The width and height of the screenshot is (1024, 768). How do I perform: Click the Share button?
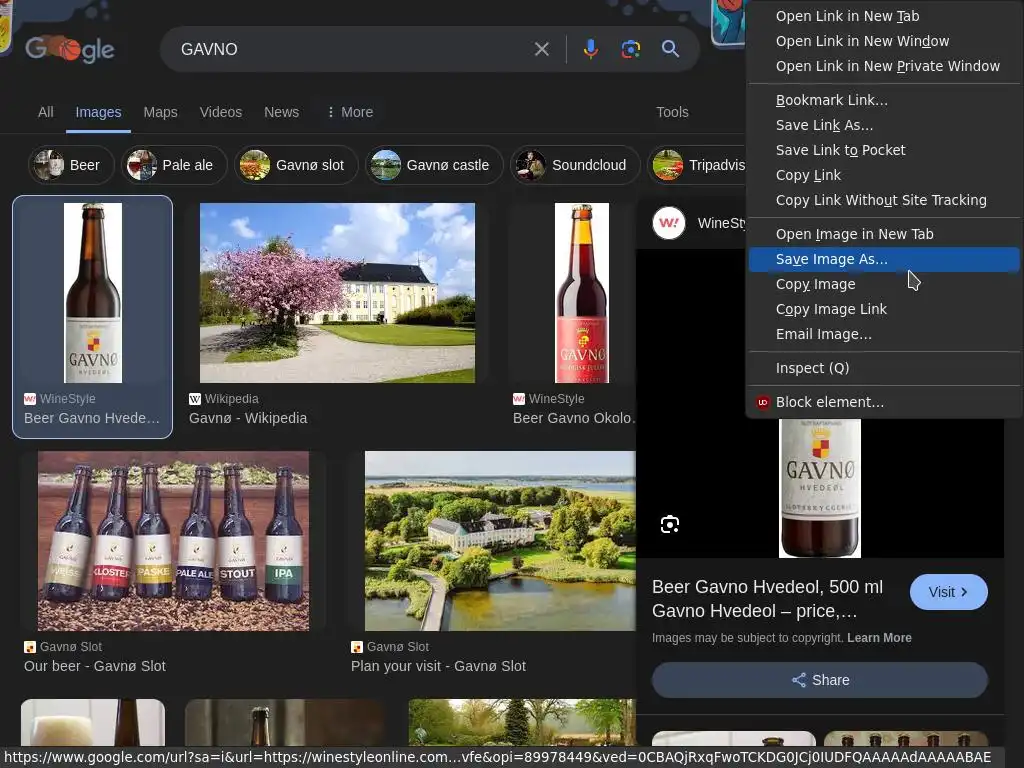[x=820, y=680]
